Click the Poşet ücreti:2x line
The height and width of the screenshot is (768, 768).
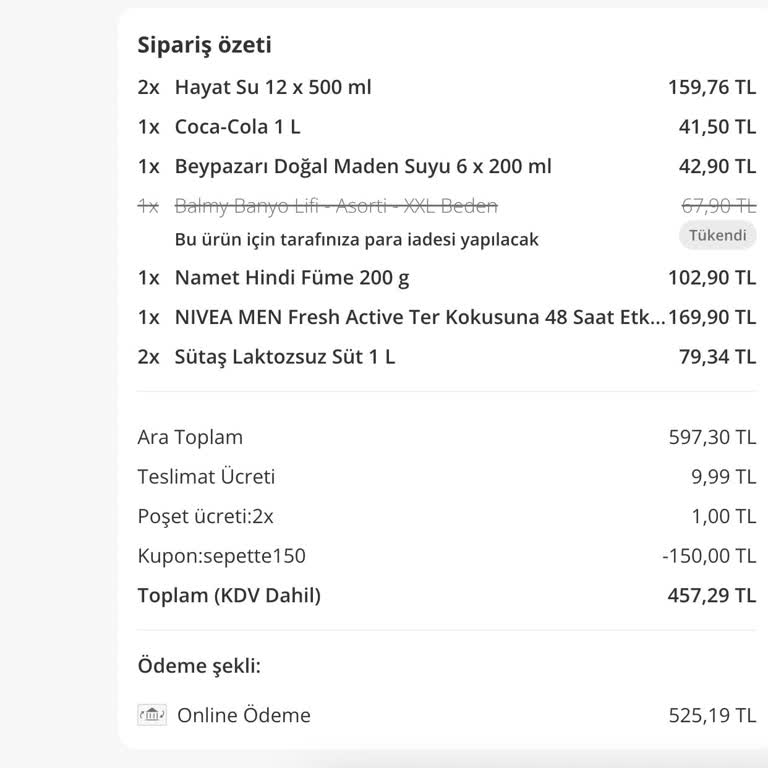(x=205, y=517)
